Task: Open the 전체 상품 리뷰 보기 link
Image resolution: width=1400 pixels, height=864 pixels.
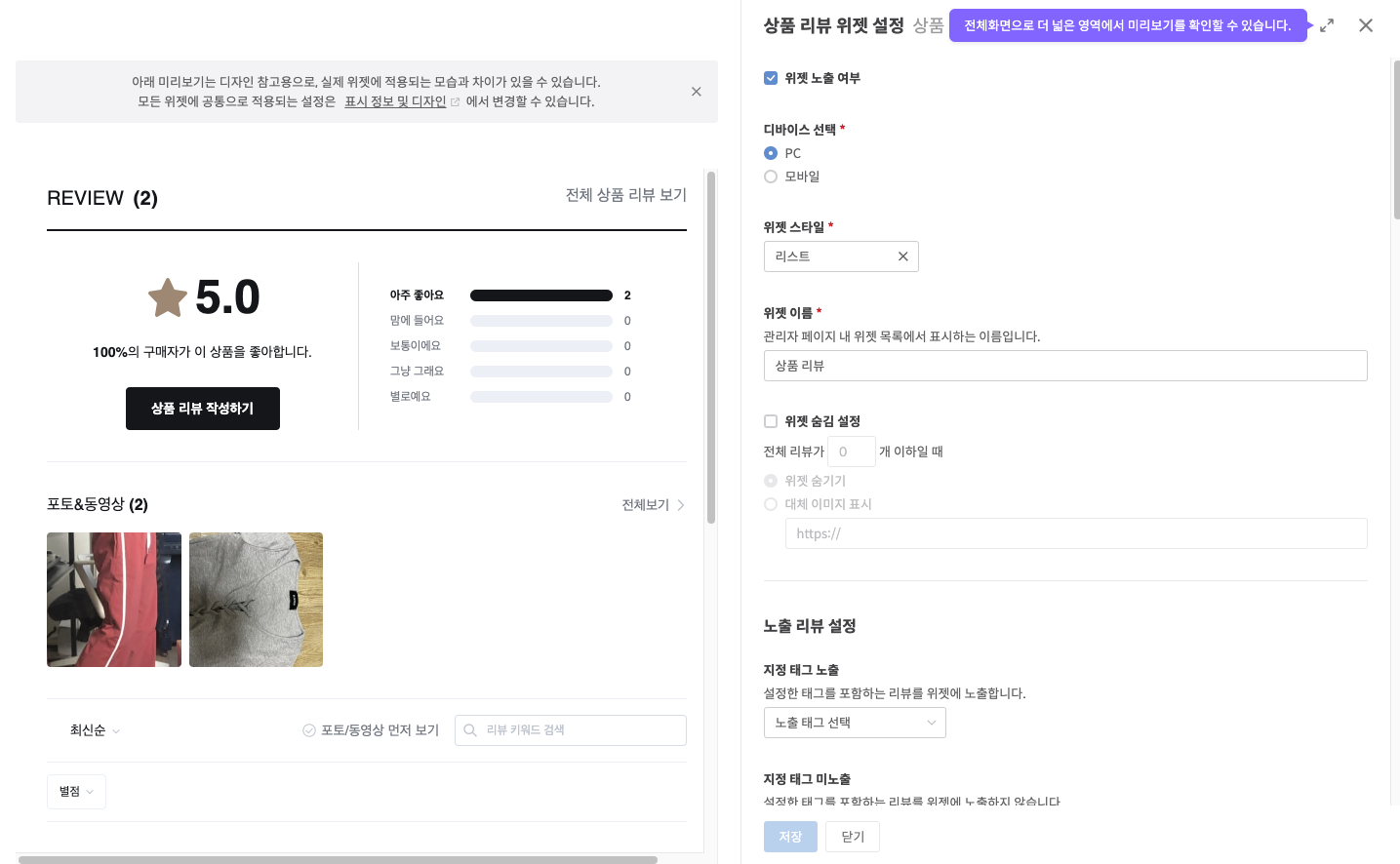Action: [625, 195]
